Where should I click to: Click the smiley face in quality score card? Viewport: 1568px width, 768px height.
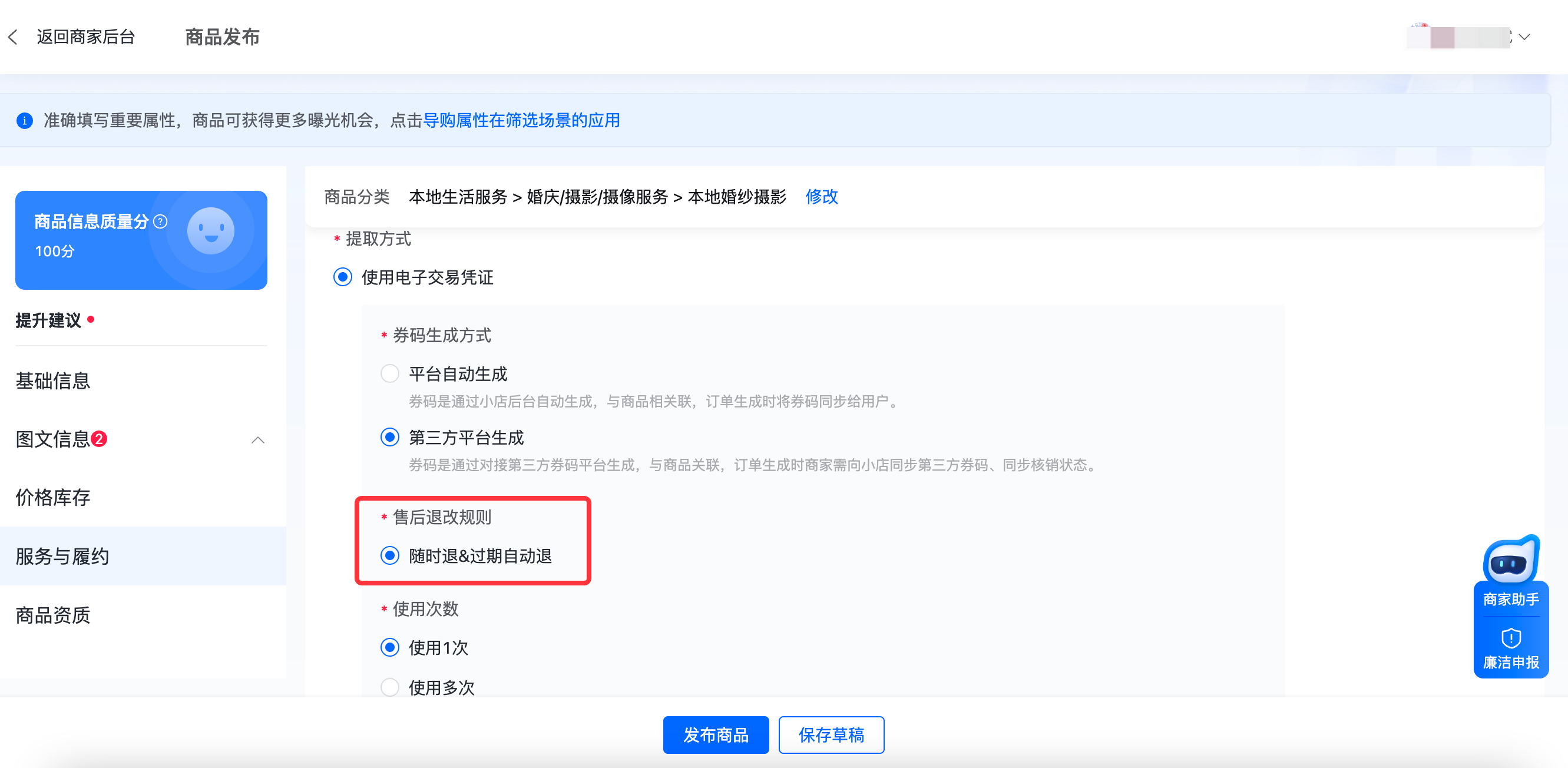pyautogui.click(x=211, y=231)
